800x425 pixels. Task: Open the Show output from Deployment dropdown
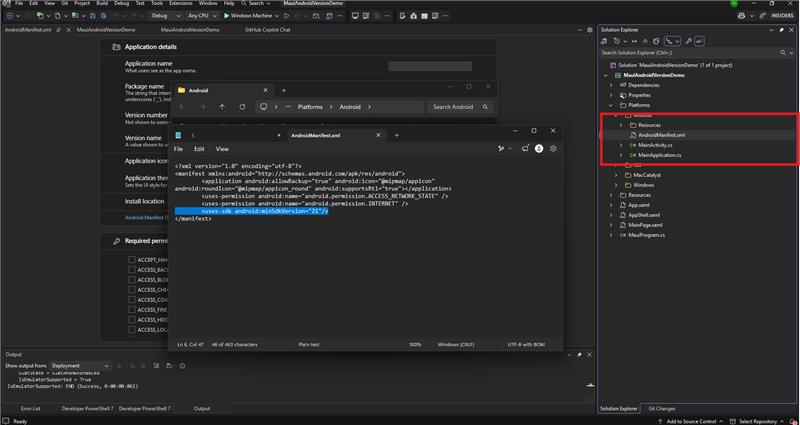80,366
